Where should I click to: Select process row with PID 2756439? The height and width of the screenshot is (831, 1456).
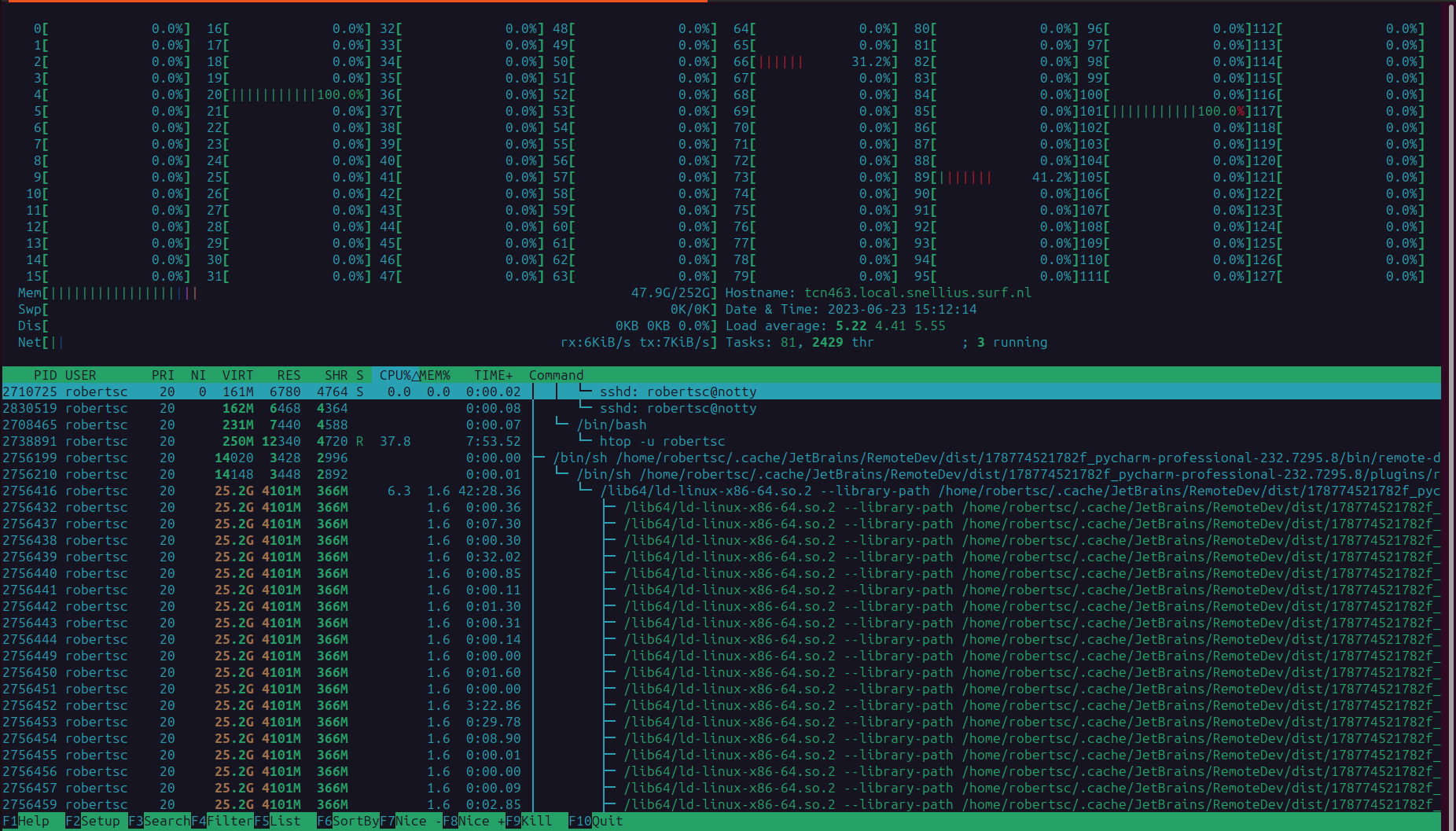pos(722,557)
